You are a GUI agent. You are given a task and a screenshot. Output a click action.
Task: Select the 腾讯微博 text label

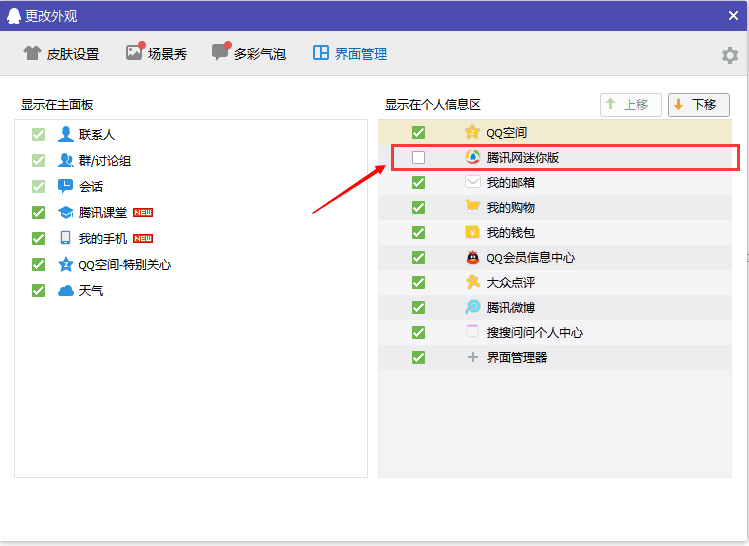pyautogui.click(x=511, y=308)
